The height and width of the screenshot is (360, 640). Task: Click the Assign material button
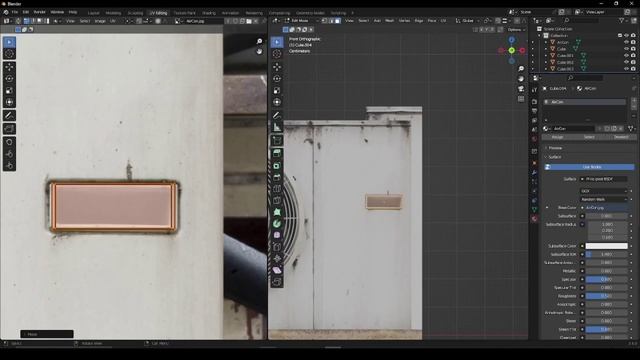(x=558, y=137)
